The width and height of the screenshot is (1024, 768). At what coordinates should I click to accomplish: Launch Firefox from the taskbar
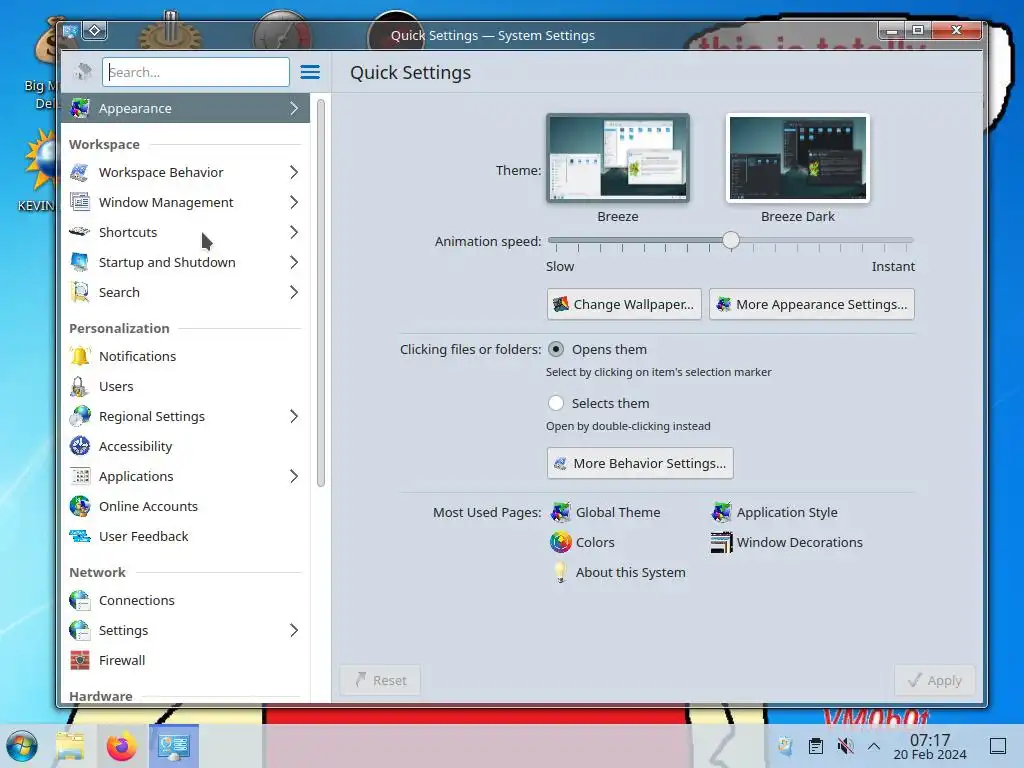click(x=121, y=746)
